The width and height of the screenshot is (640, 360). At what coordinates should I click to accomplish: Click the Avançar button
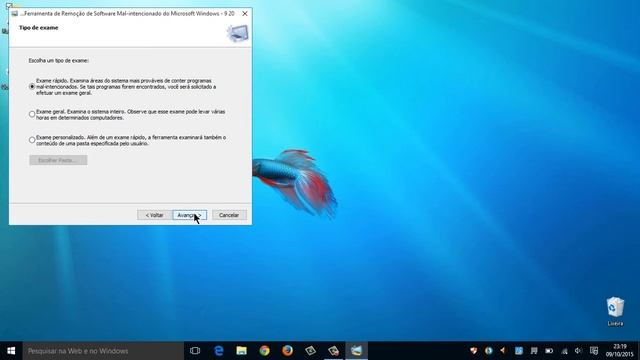point(189,215)
